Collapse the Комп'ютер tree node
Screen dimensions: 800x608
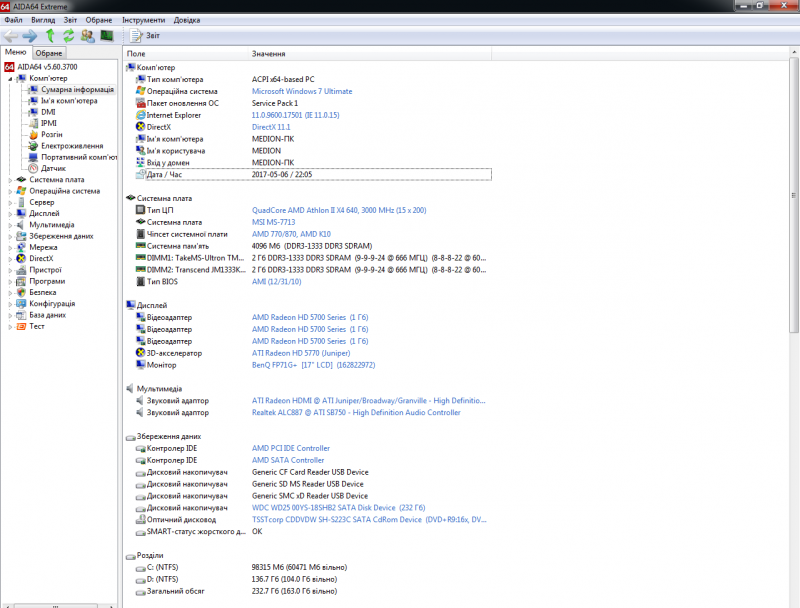(8, 79)
